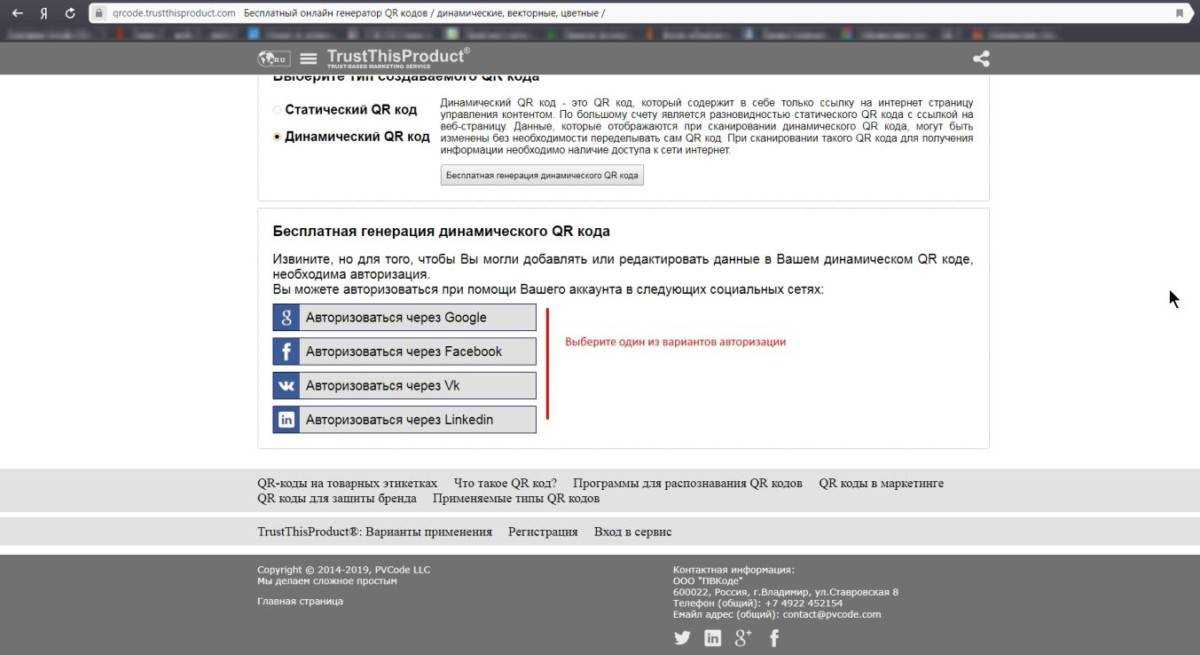Open Facebook icon in footer
The image size is (1200, 655).
[x=774, y=638]
